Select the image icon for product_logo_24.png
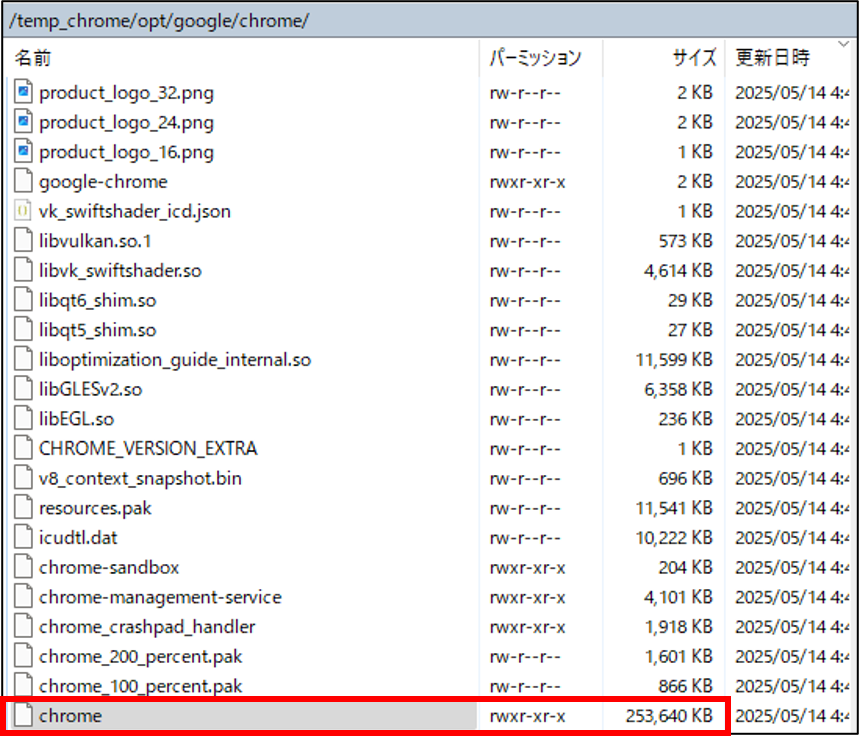This screenshot has width=859, height=736. (x=23, y=122)
